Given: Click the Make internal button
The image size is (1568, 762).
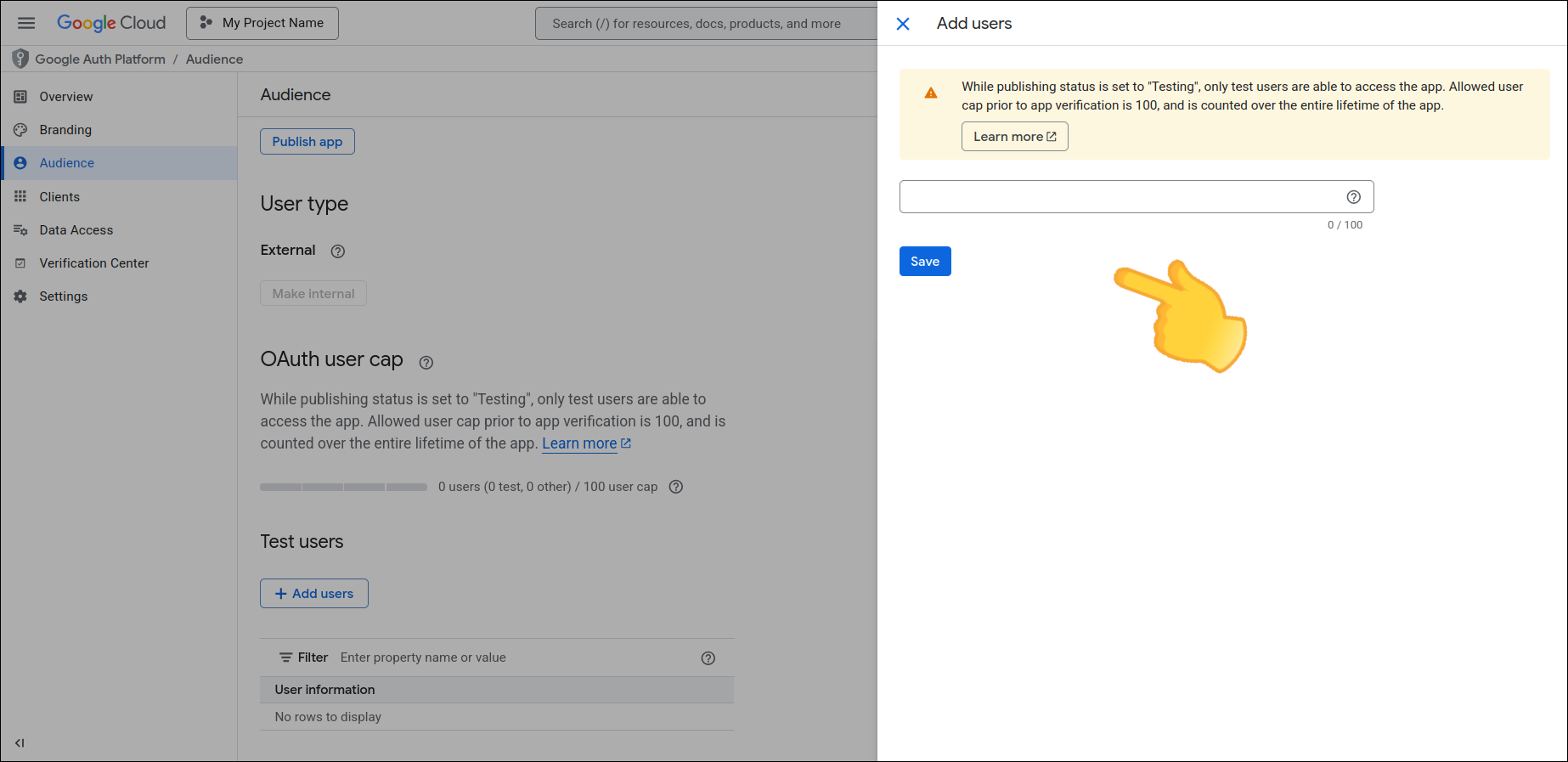Looking at the screenshot, I should pyautogui.click(x=313, y=294).
